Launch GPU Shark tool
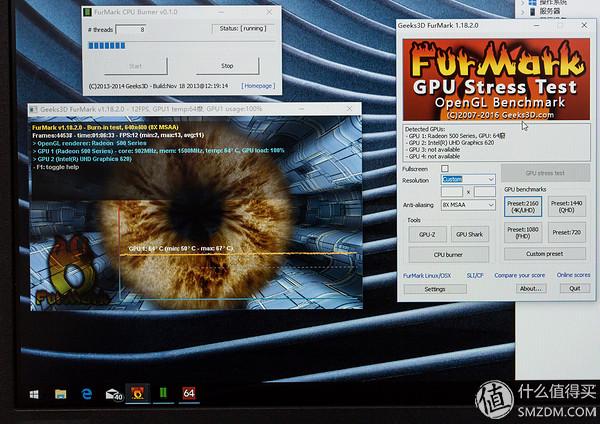Screen dimensions: 600x424 [470, 234]
